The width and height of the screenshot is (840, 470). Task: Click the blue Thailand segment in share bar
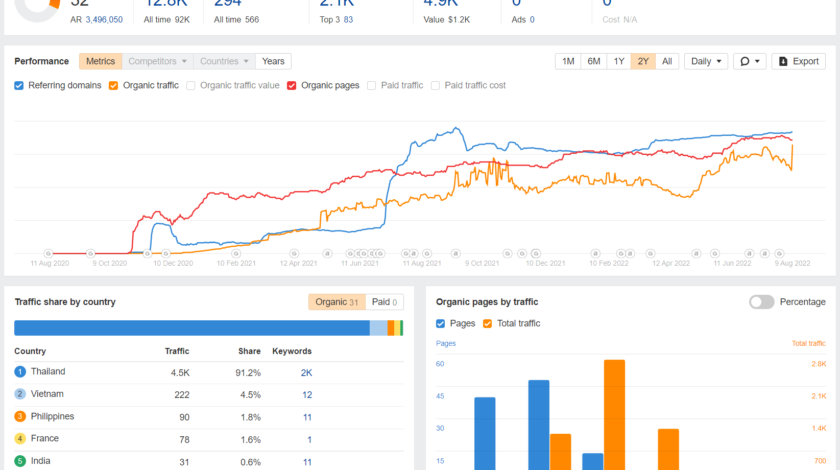pyautogui.click(x=190, y=328)
